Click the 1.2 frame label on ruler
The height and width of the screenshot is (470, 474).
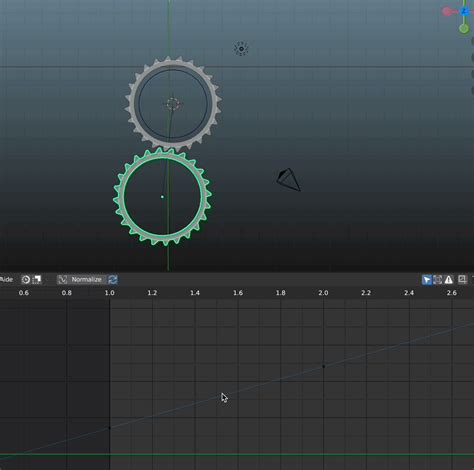(152, 293)
